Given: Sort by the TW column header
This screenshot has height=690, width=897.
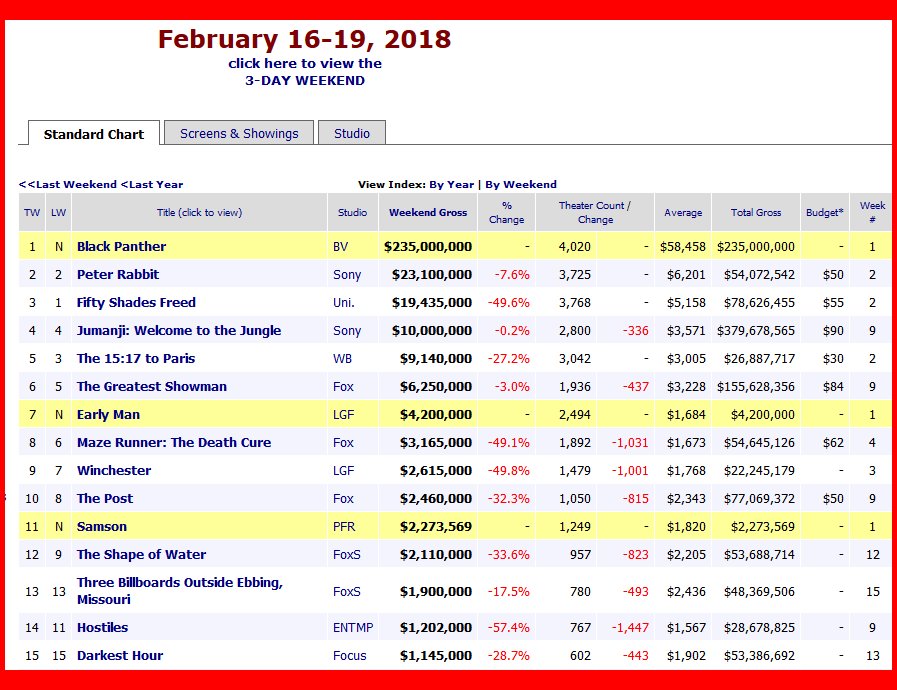Looking at the screenshot, I should coord(32,212).
